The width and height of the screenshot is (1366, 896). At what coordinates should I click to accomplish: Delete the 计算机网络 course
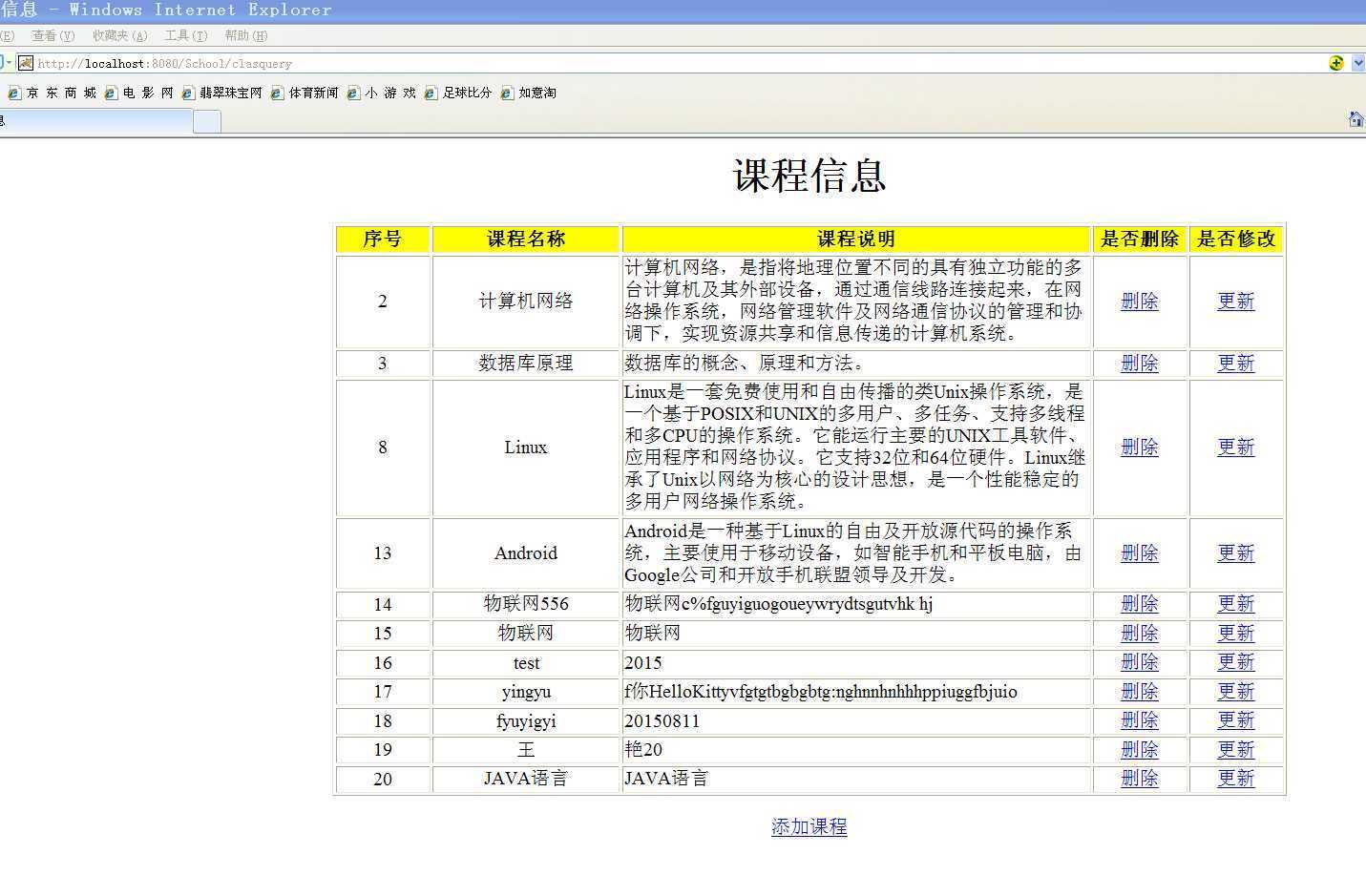(x=1140, y=302)
